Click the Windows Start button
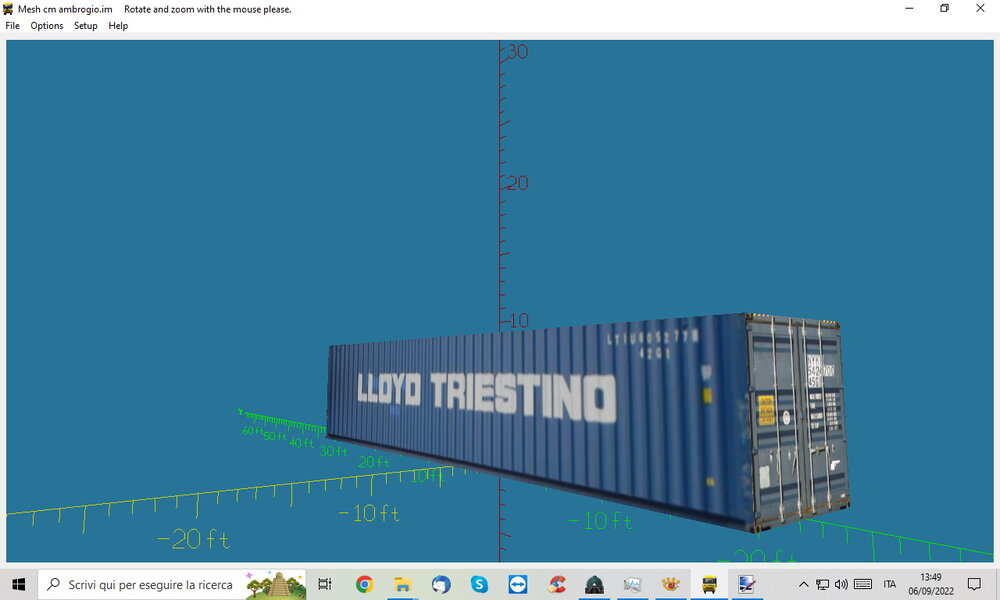The height and width of the screenshot is (600, 1000). [18, 584]
